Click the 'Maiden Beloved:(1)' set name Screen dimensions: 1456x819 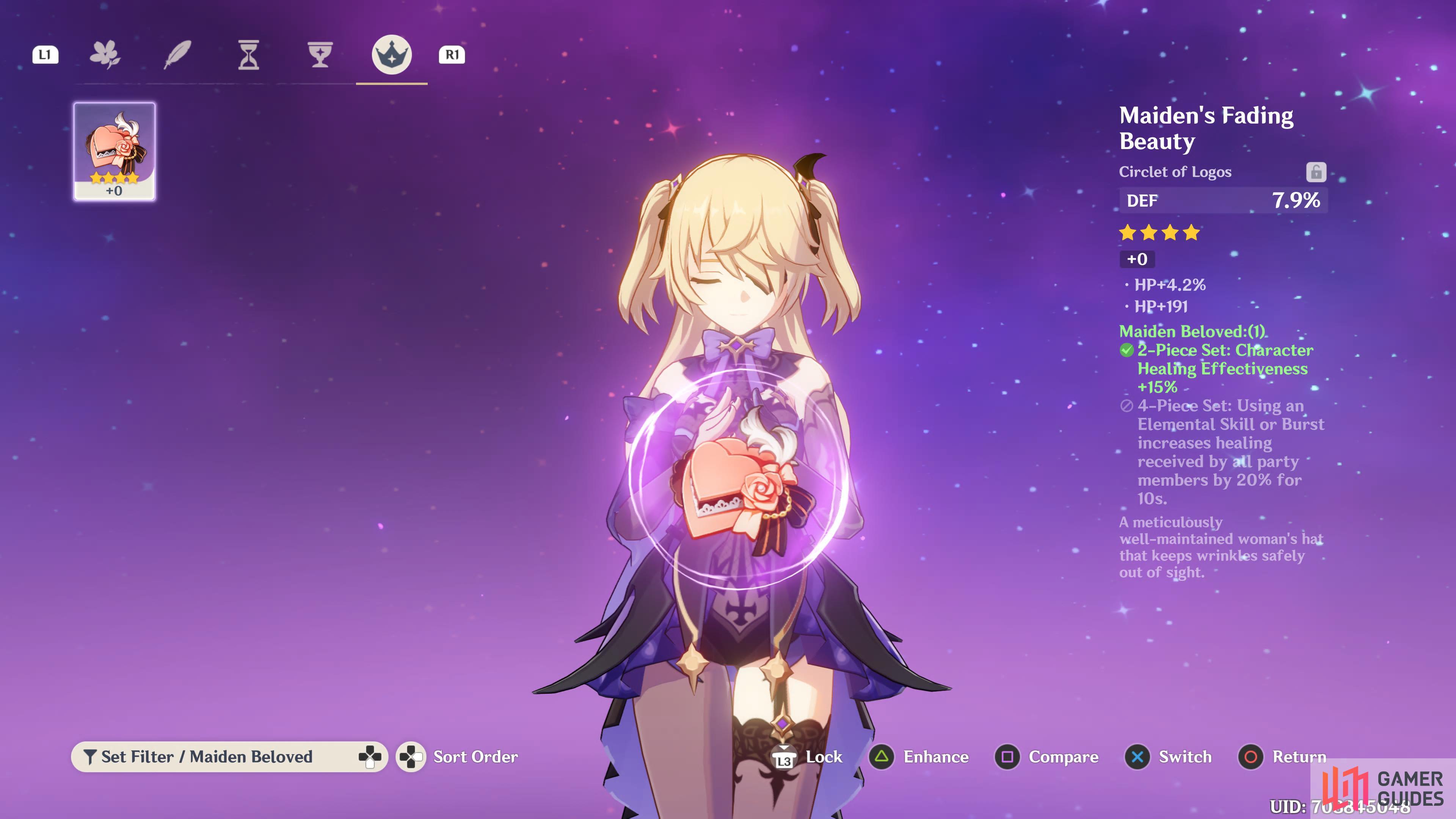click(1192, 331)
